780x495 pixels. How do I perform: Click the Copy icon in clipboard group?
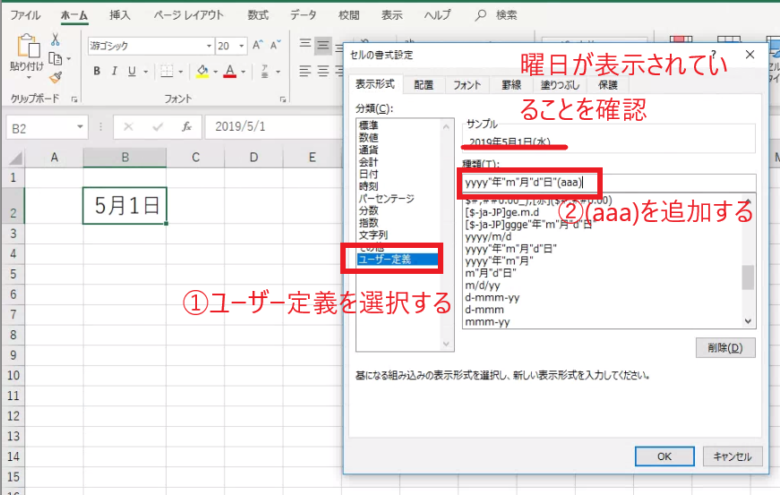pos(56,57)
